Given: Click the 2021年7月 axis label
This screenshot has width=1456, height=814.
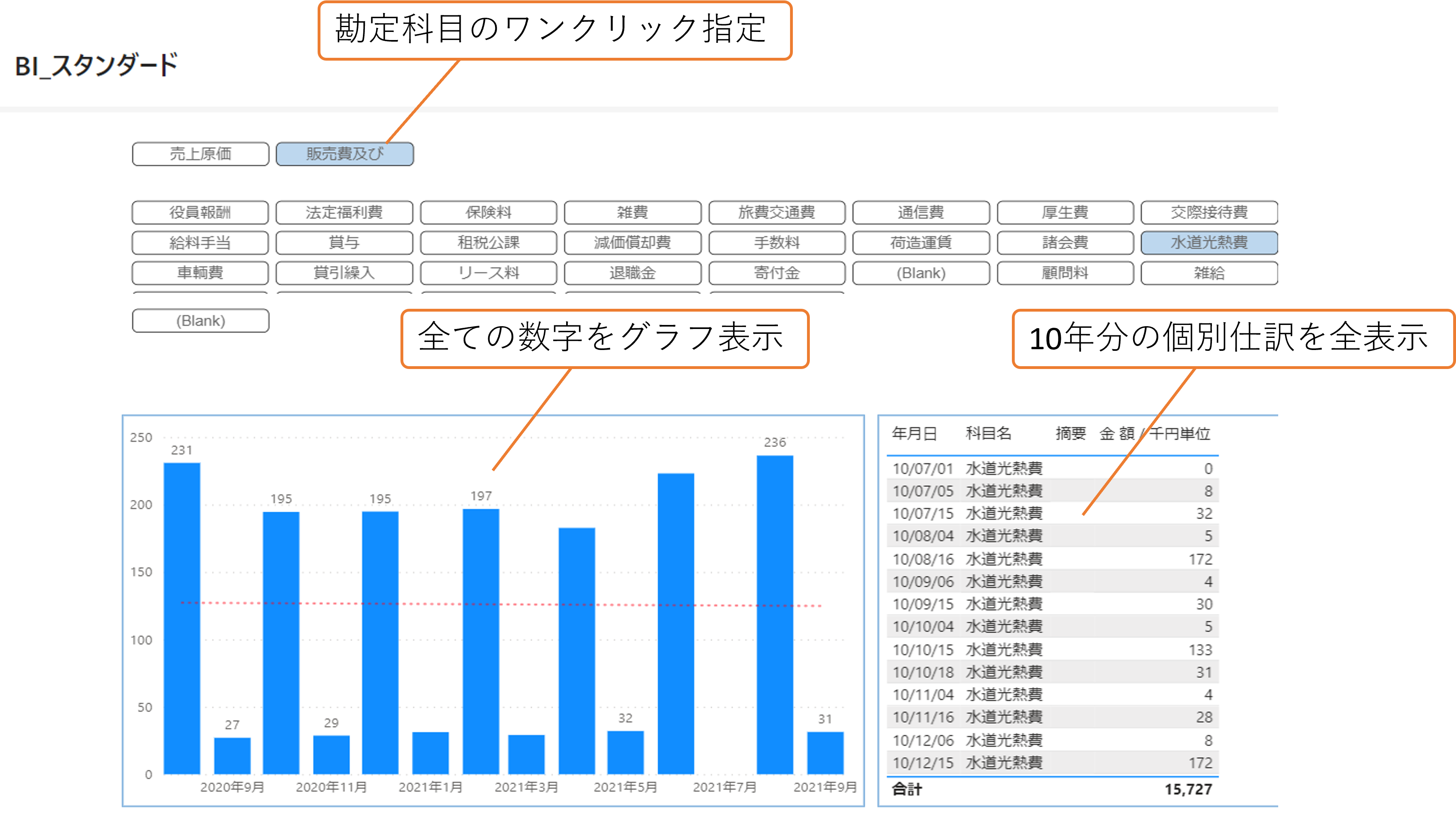Looking at the screenshot, I should point(725,787).
